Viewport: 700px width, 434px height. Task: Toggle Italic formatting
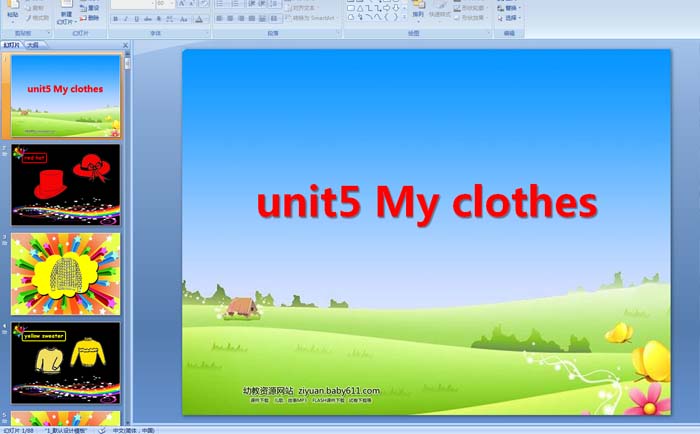[126, 19]
